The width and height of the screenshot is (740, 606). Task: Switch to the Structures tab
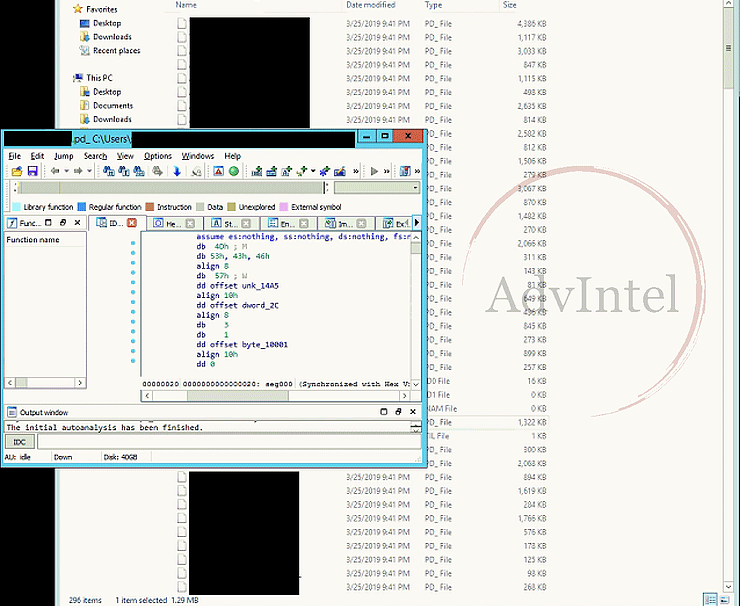tap(231, 223)
